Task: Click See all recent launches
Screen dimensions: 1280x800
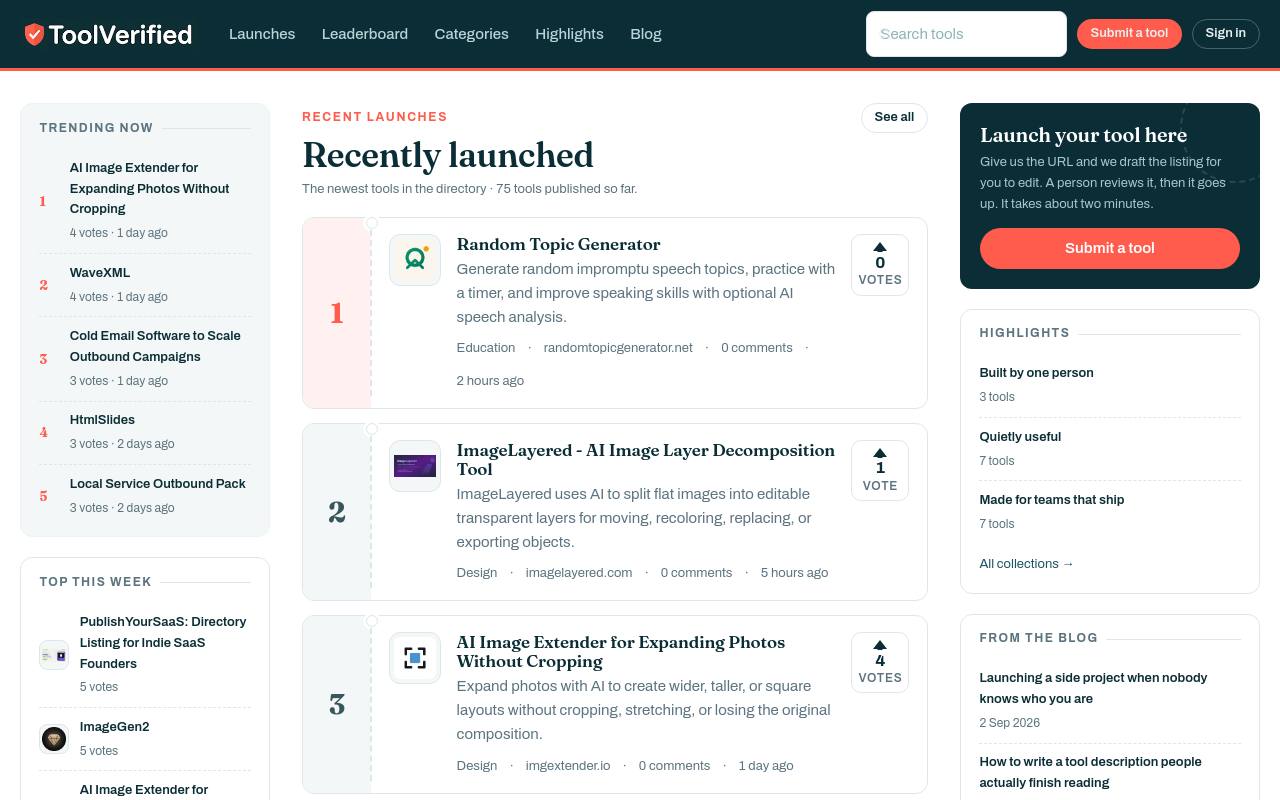Action: click(894, 117)
